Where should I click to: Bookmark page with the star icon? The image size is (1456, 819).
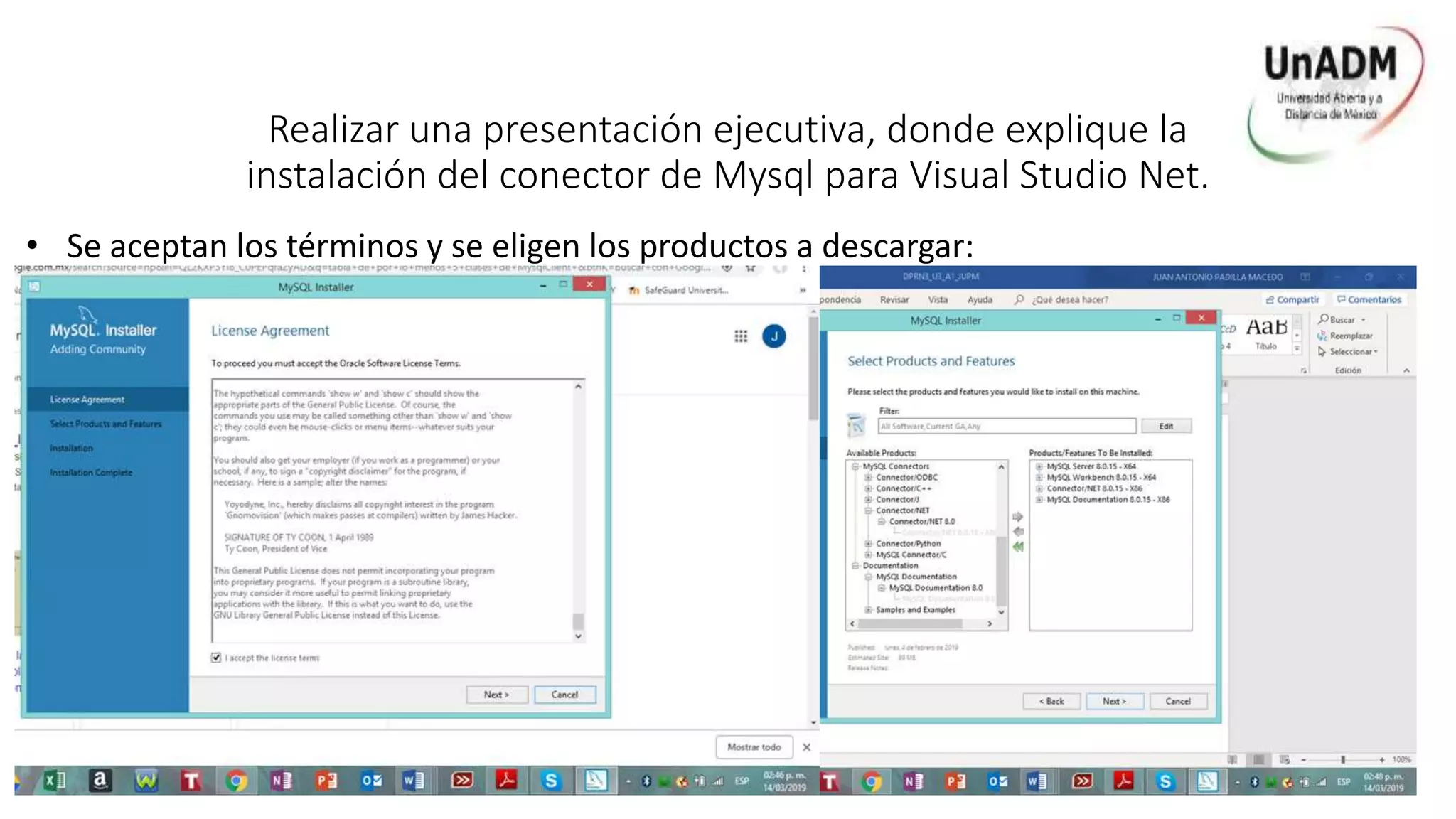coord(751,268)
